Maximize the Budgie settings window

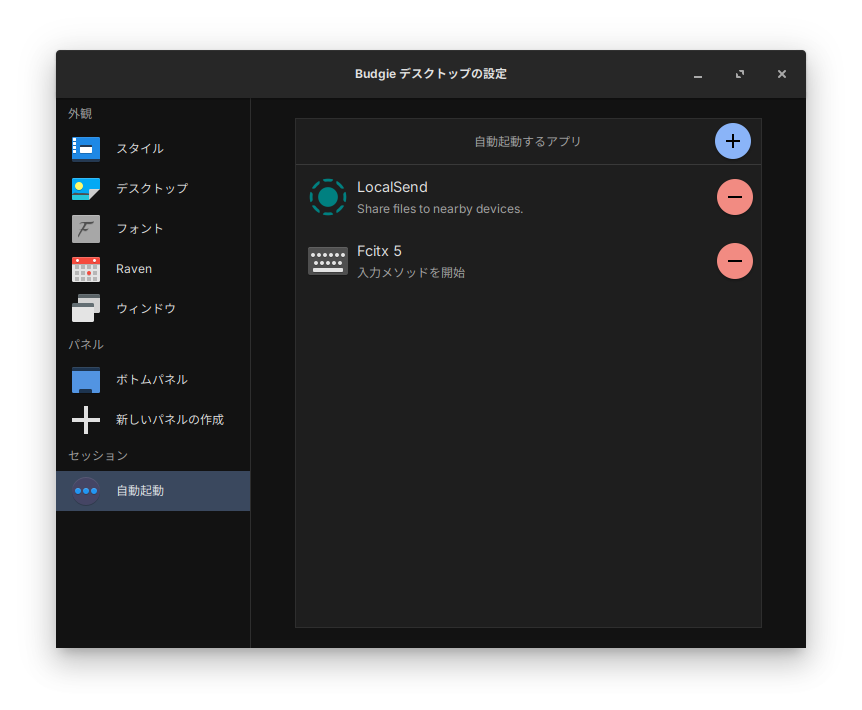pos(740,74)
